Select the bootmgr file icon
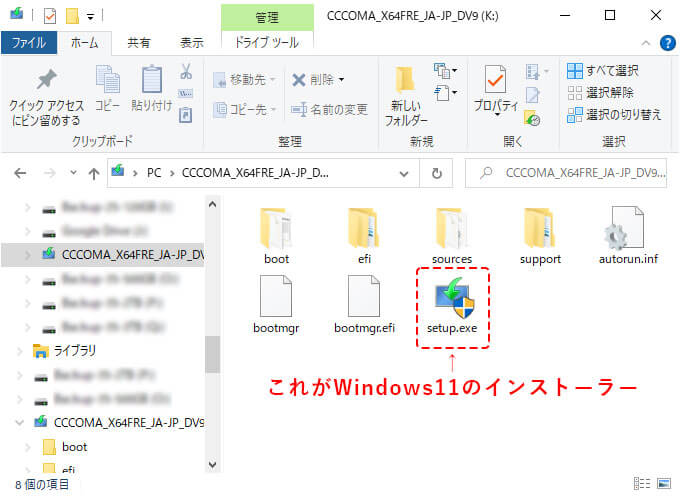The image size is (680, 497). [276, 296]
